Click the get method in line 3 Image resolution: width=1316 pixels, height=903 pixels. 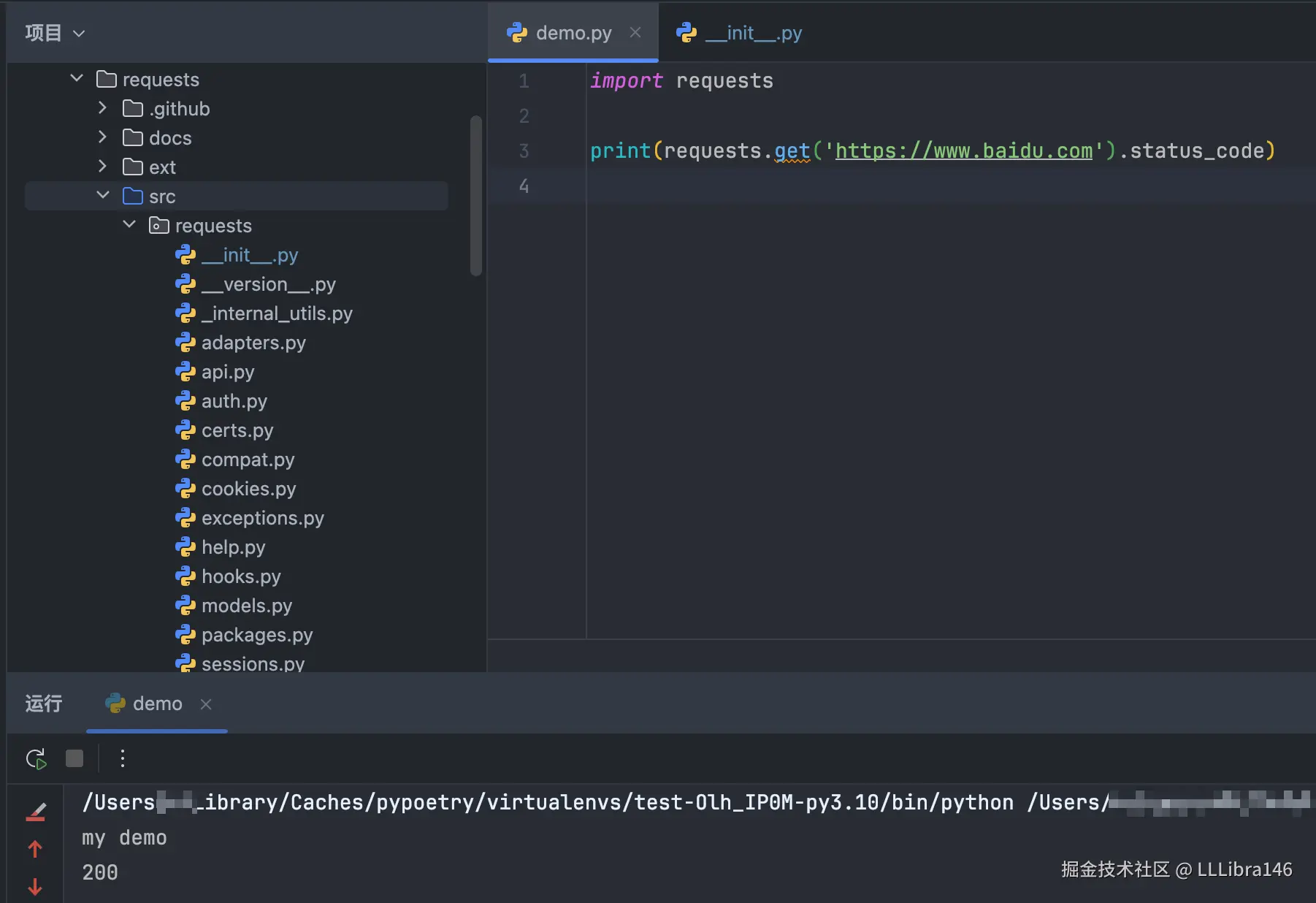click(x=792, y=150)
